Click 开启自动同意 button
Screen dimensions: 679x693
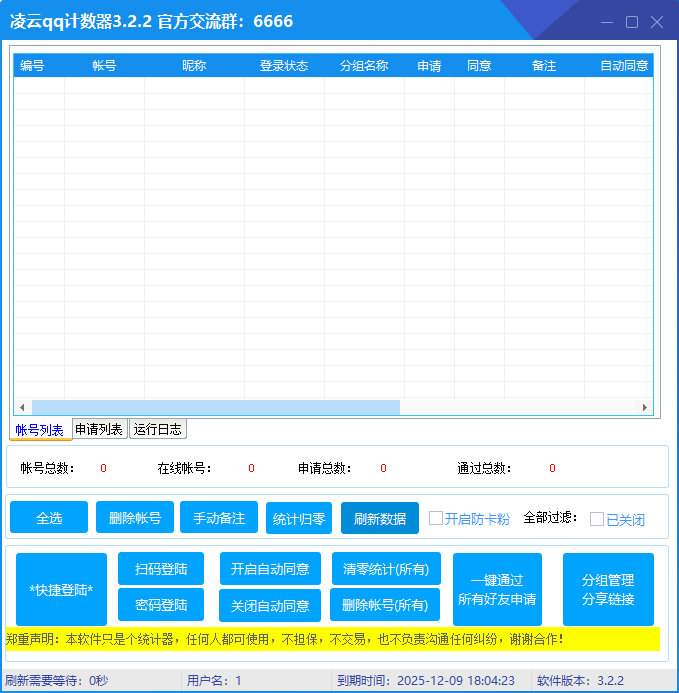270,569
